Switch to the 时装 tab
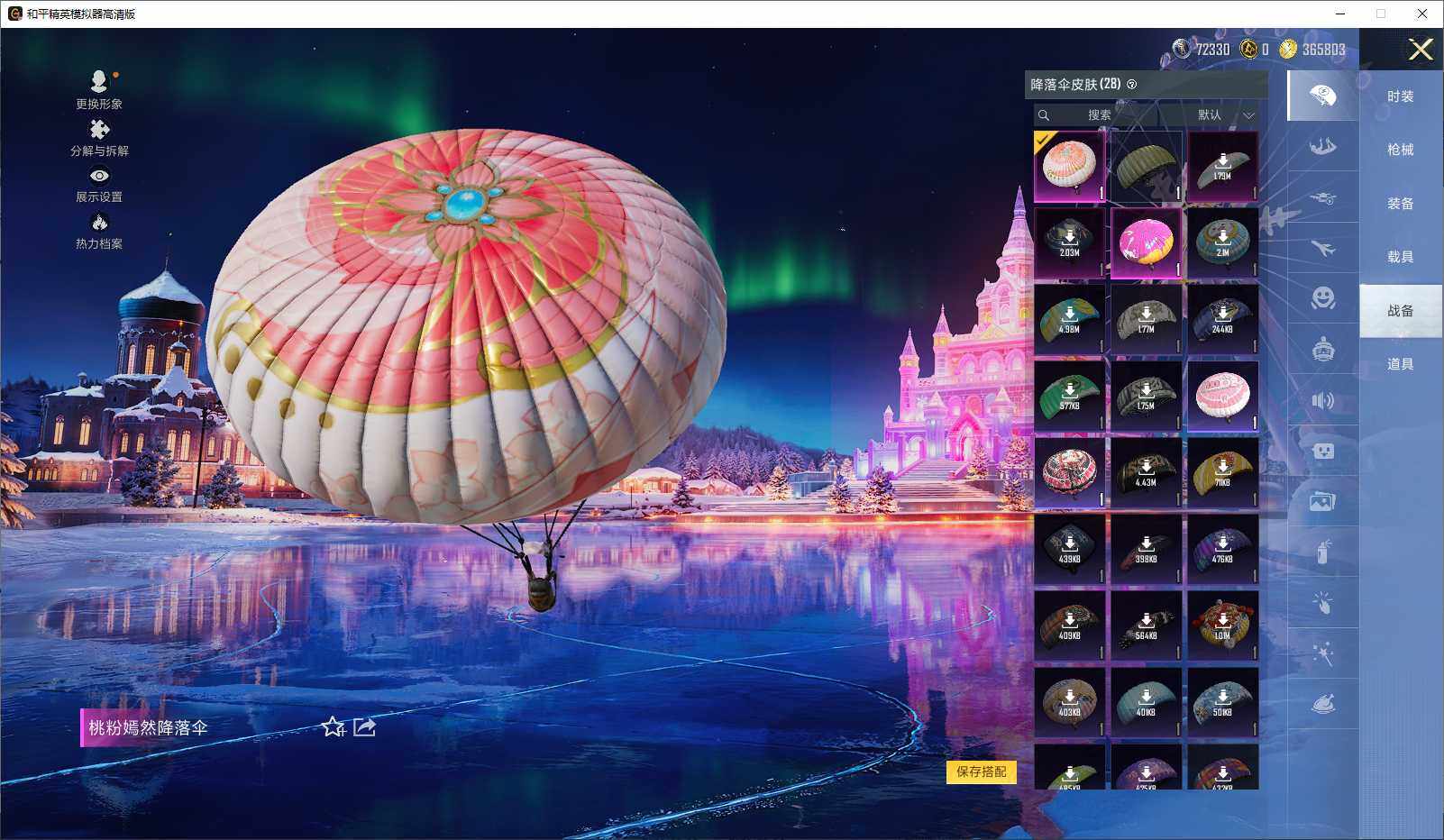This screenshot has height=840, width=1444. [1400, 96]
